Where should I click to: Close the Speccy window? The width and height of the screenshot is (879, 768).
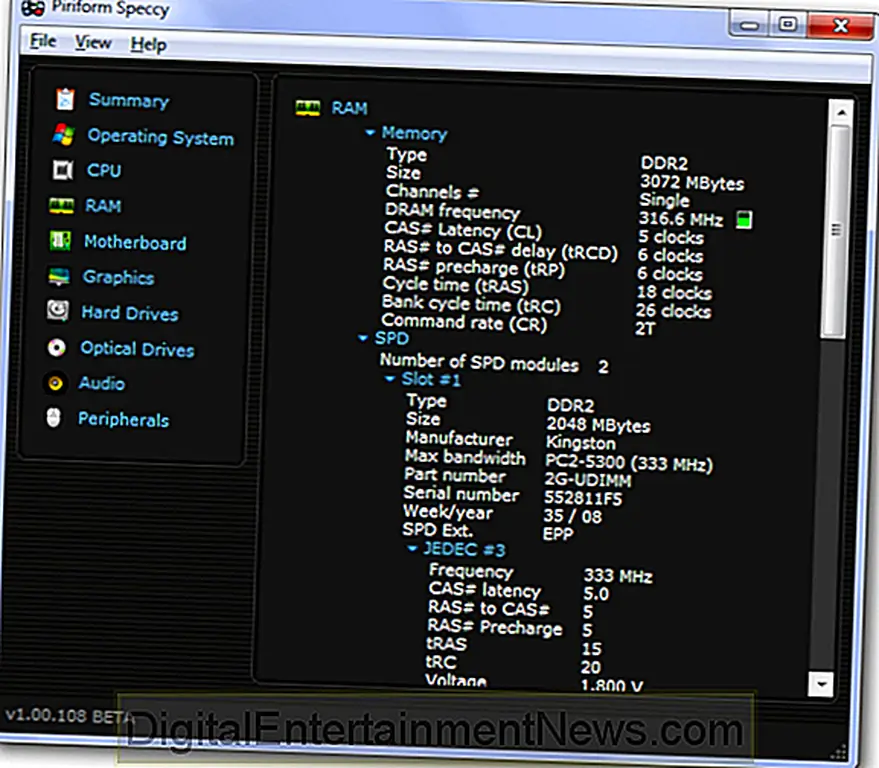coord(839,26)
